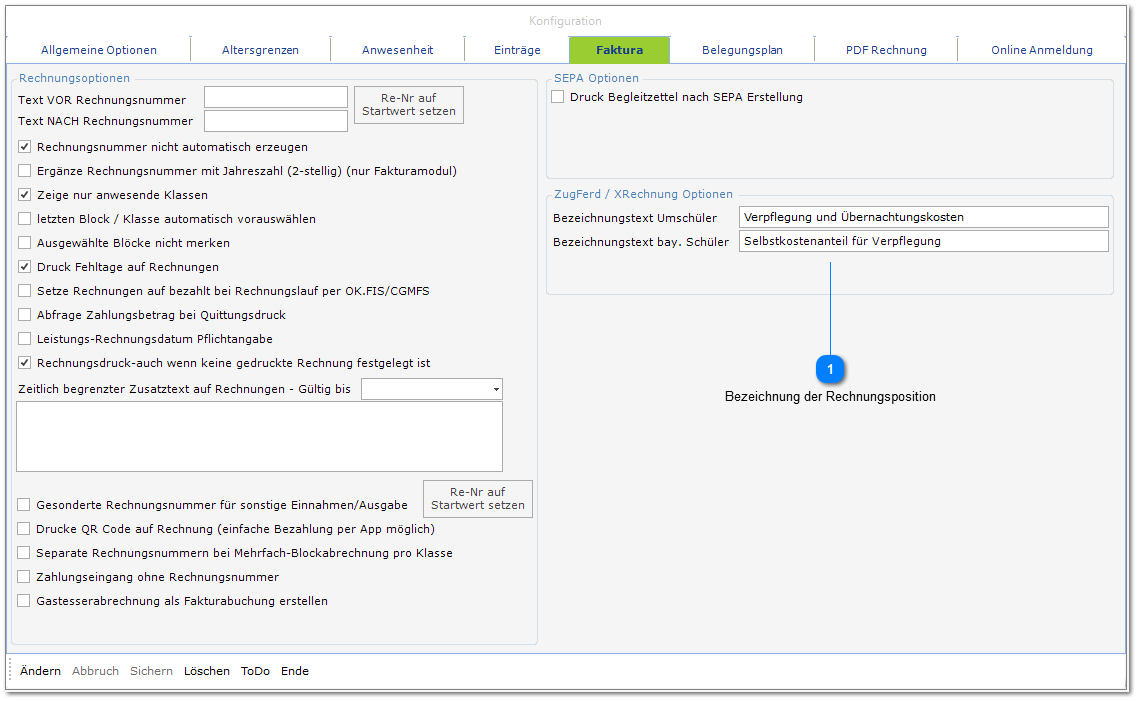The image size is (1138, 701).
Task: Enable Drucke QR Code auf Rechnung
Action: 25,529
